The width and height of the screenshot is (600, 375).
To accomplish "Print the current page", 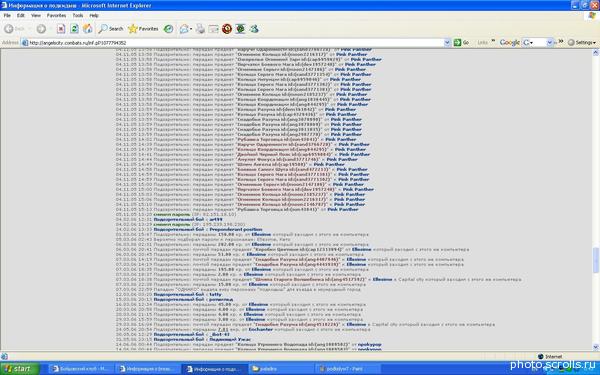I will click(201, 29).
